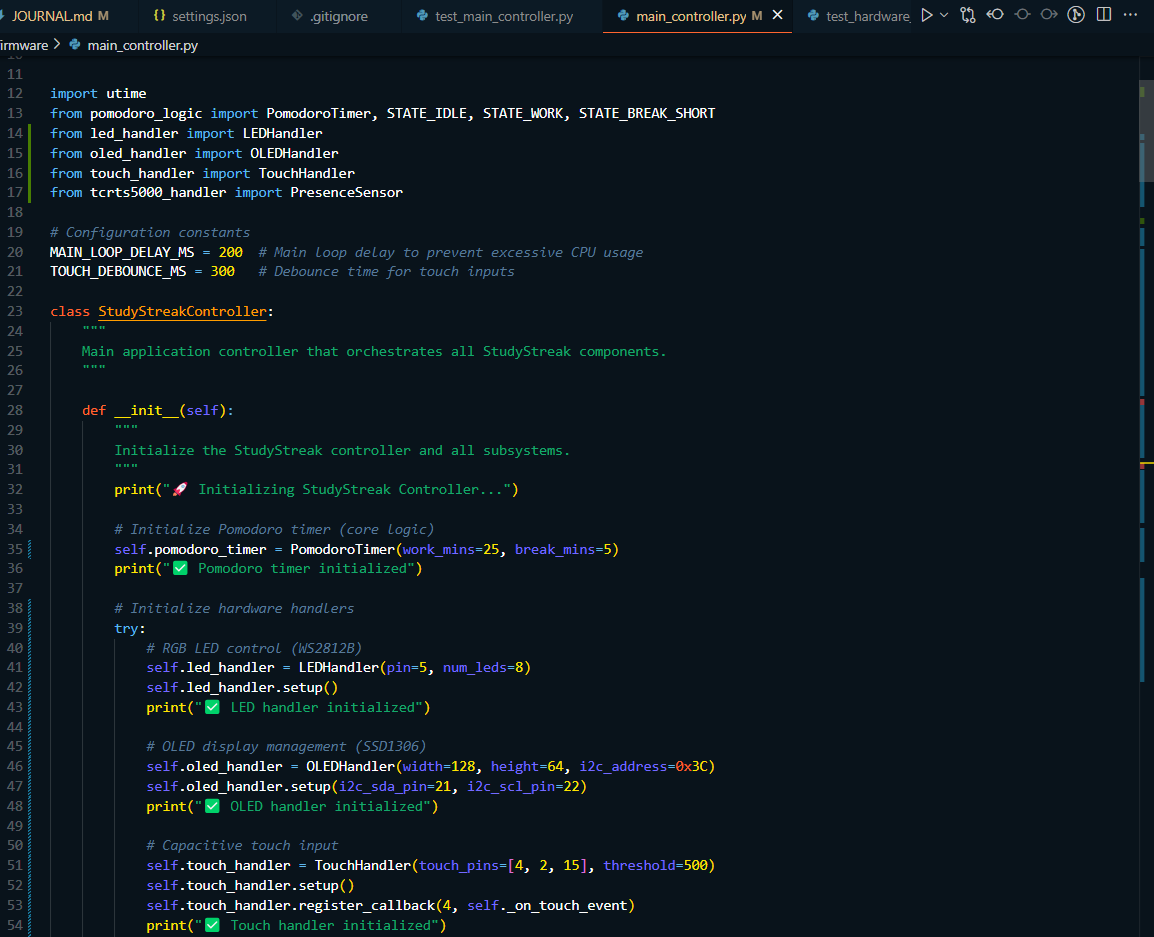The image size is (1154, 937).
Task: Switch to the JOURNAL.md tab
Action: (52, 15)
